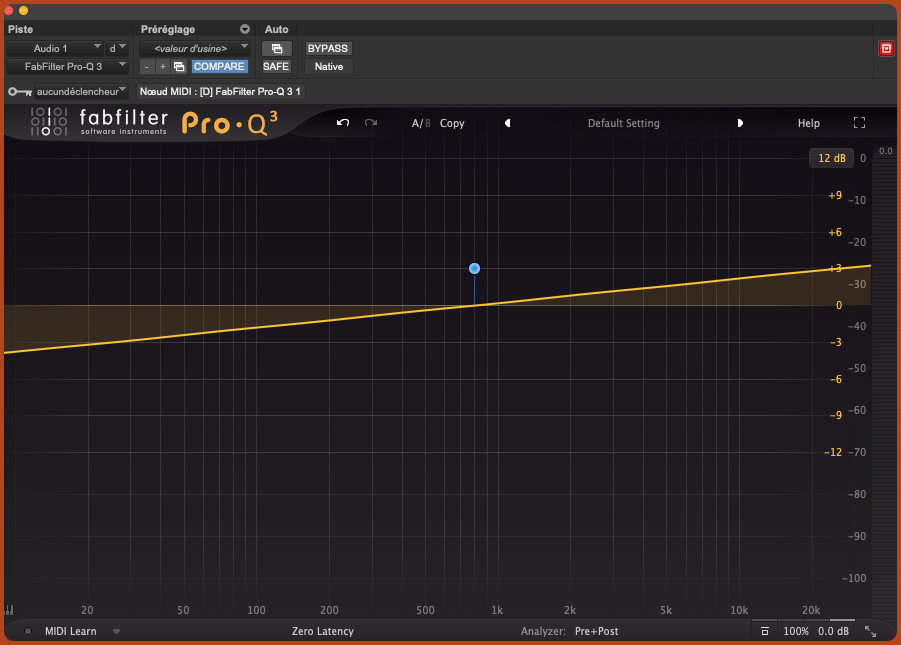Switch to the B setting via A/B toggle
This screenshot has width=901, height=645.
coord(426,123)
